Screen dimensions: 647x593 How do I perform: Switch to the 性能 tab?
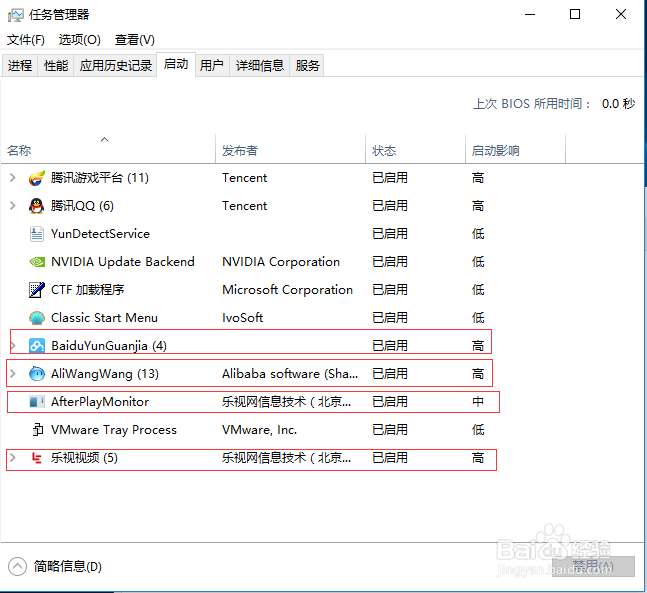[56, 65]
